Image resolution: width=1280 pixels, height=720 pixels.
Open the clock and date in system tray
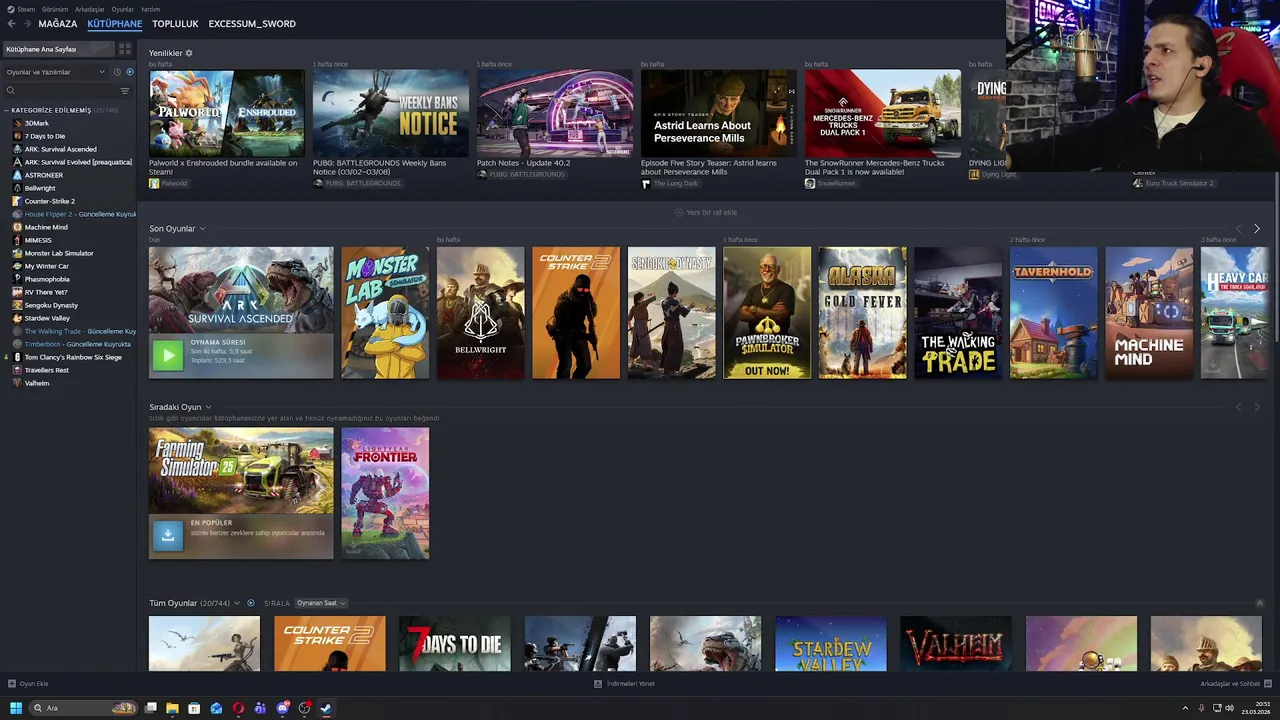pos(1256,708)
